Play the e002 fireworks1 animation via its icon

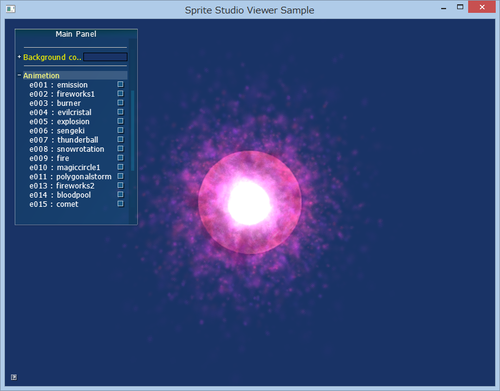click(120, 94)
